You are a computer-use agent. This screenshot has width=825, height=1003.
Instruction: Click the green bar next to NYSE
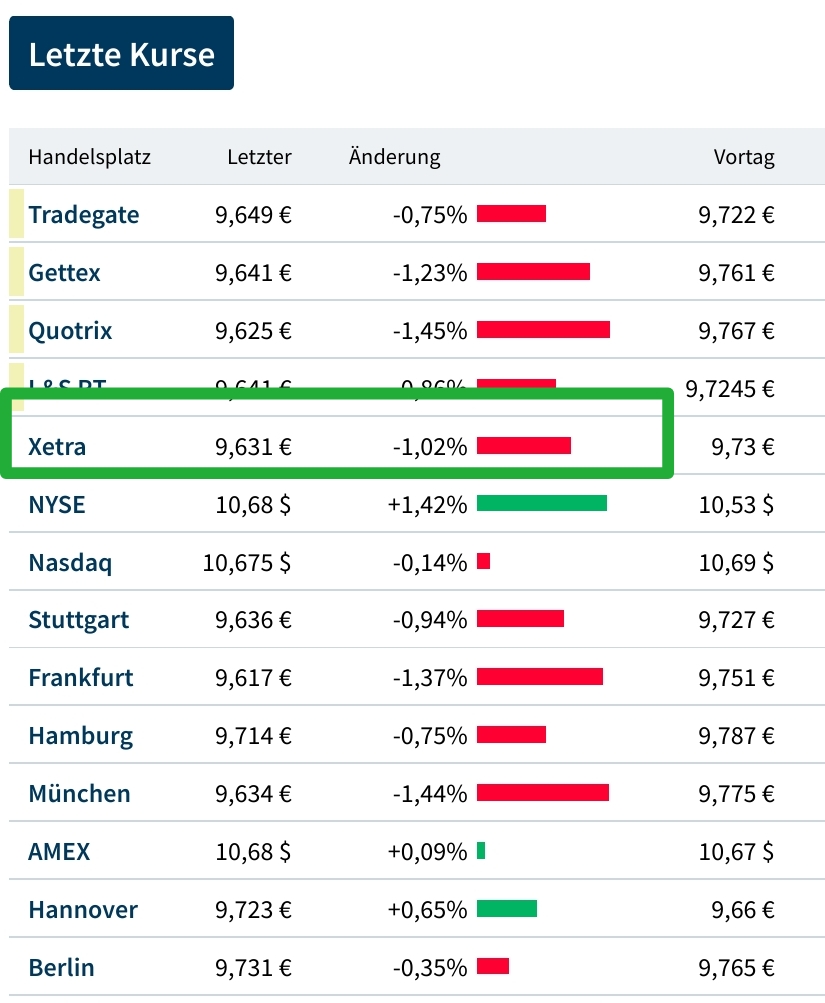pyautogui.click(x=542, y=504)
